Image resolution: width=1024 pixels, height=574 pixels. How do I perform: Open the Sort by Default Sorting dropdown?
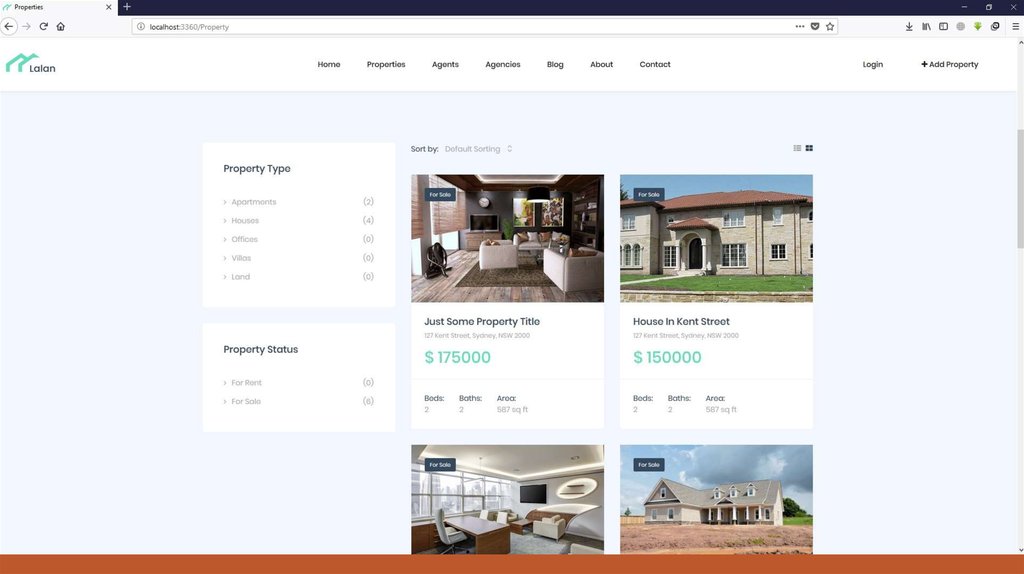(479, 149)
